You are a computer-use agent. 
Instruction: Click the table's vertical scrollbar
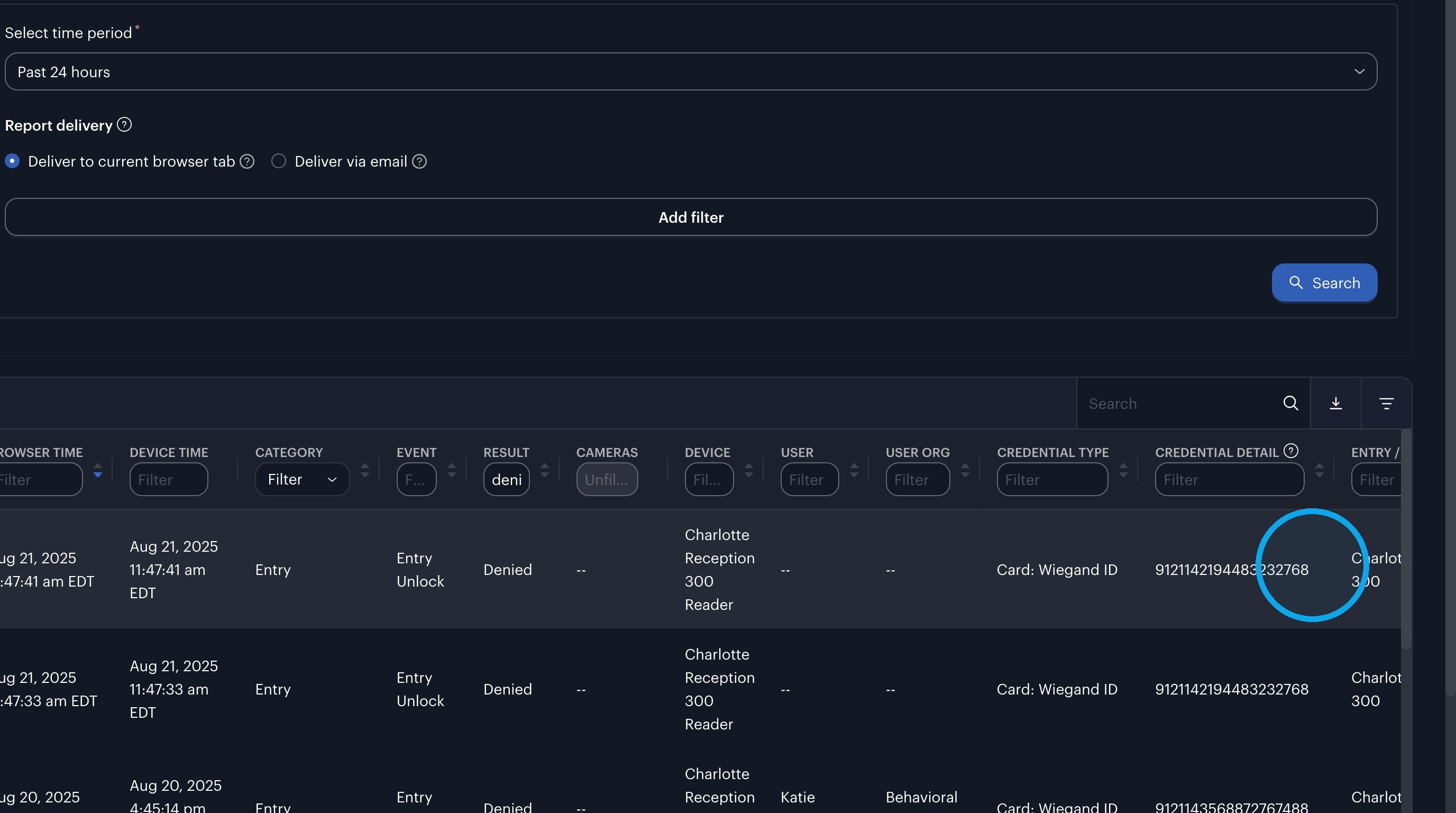1406,540
